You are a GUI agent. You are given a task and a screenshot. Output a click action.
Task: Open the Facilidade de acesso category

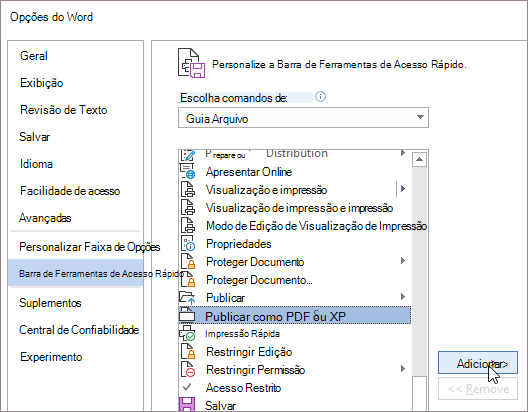(76, 191)
